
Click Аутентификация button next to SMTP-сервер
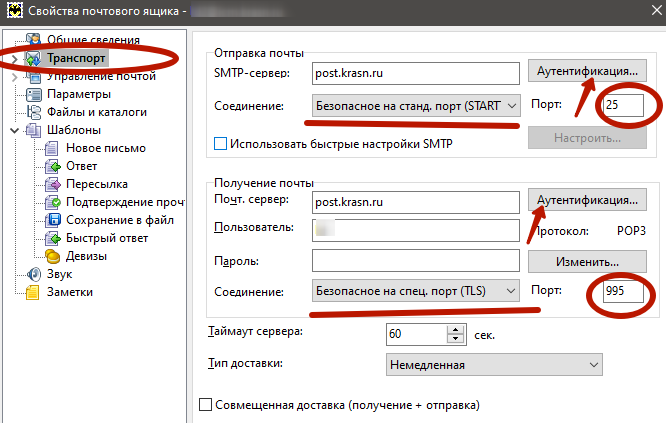[x=586, y=72]
